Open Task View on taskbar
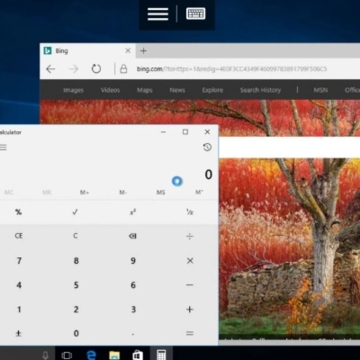Image resolution: width=360 pixels, height=360 pixels. click(x=67, y=355)
